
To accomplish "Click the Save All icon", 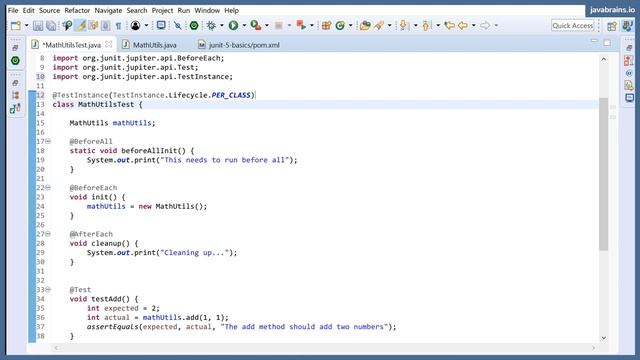I will coord(51,26).
